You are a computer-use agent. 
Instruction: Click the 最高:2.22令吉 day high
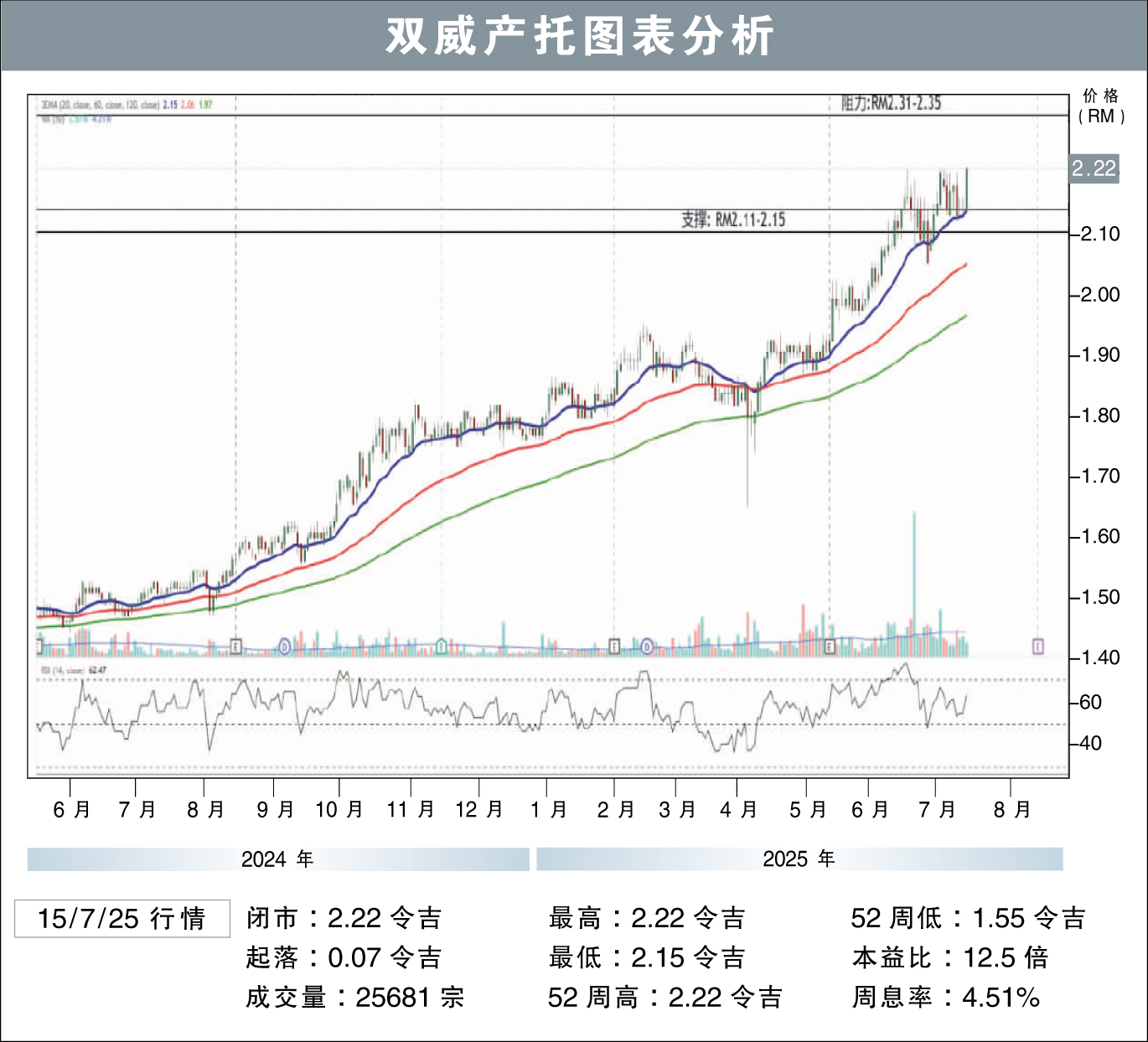(647, 918)
